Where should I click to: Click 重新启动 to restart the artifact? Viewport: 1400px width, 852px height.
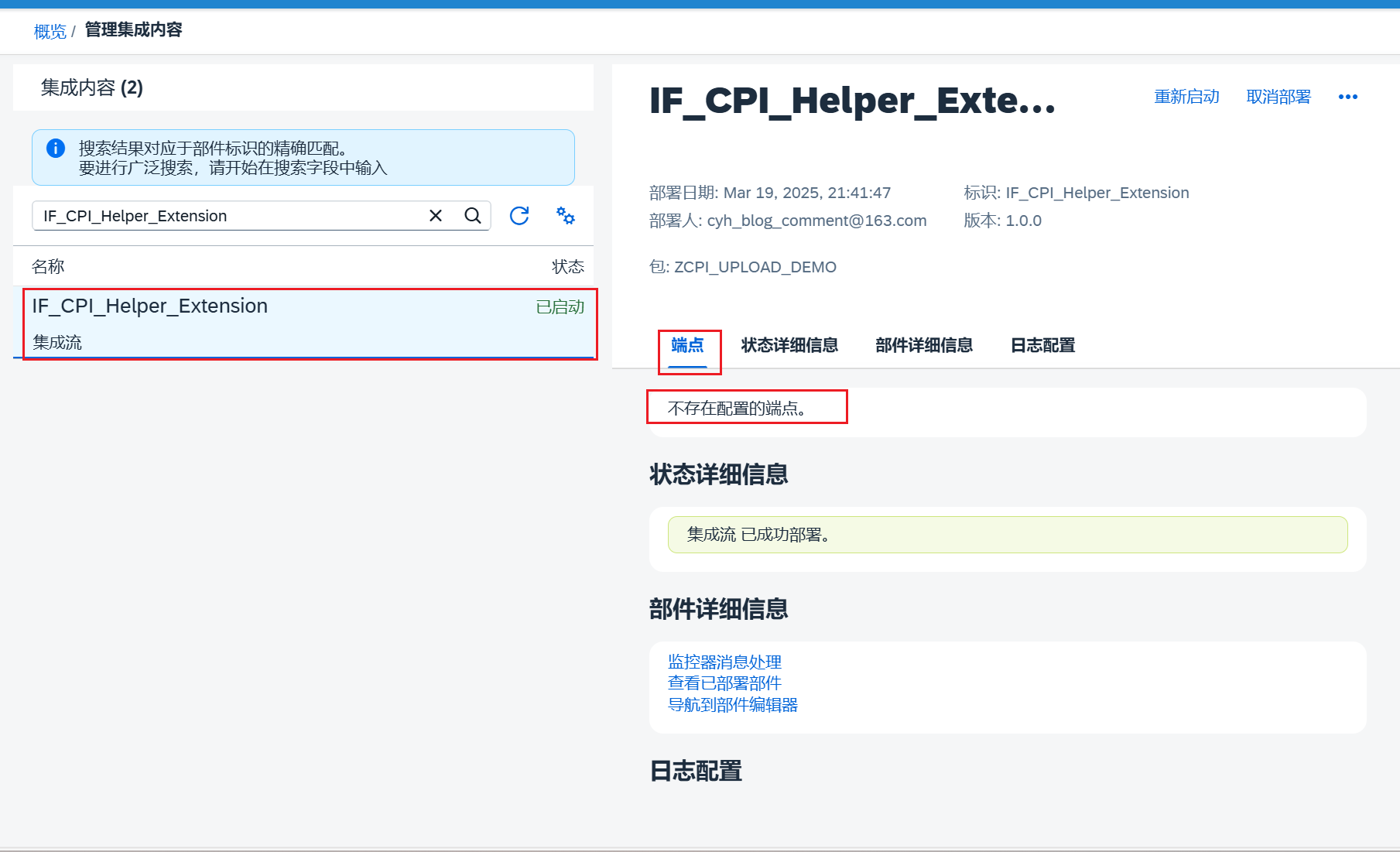[1186, 96]
